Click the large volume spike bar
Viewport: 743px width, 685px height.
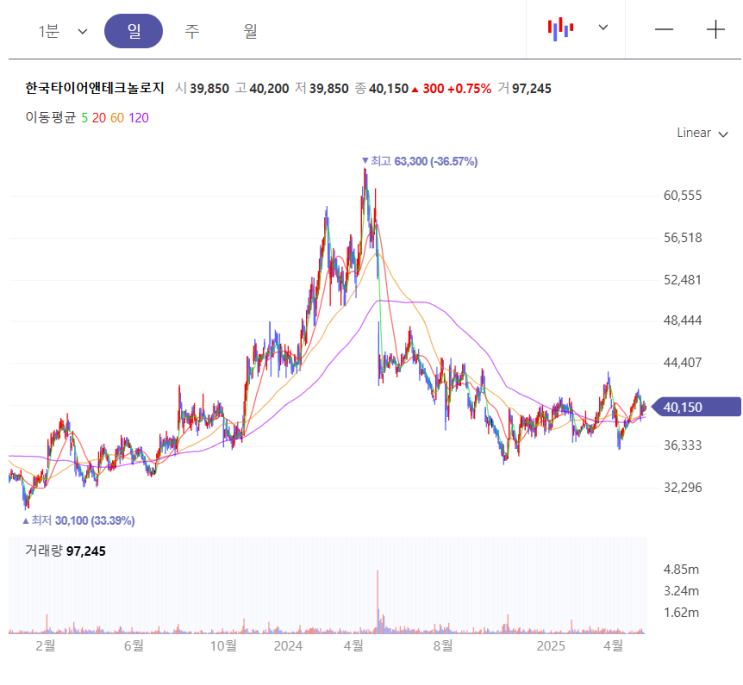pyautogui.click(x=378, y=601)
